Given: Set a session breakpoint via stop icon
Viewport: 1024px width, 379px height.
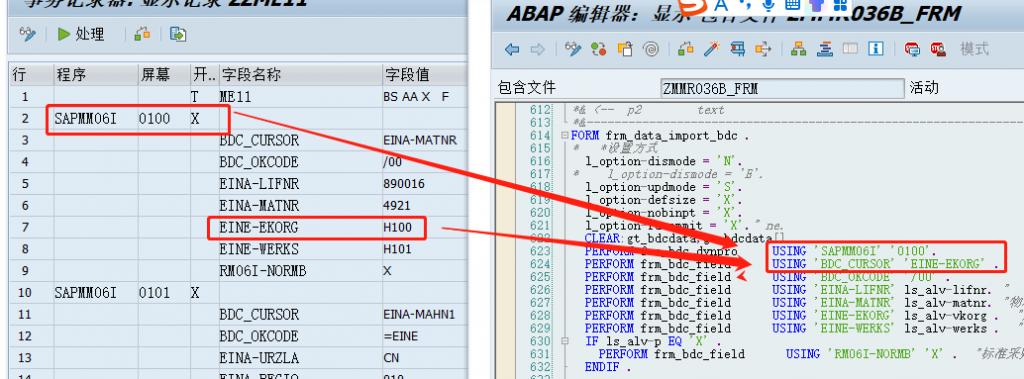Looking at the screenshot, I should pos(912,49).
